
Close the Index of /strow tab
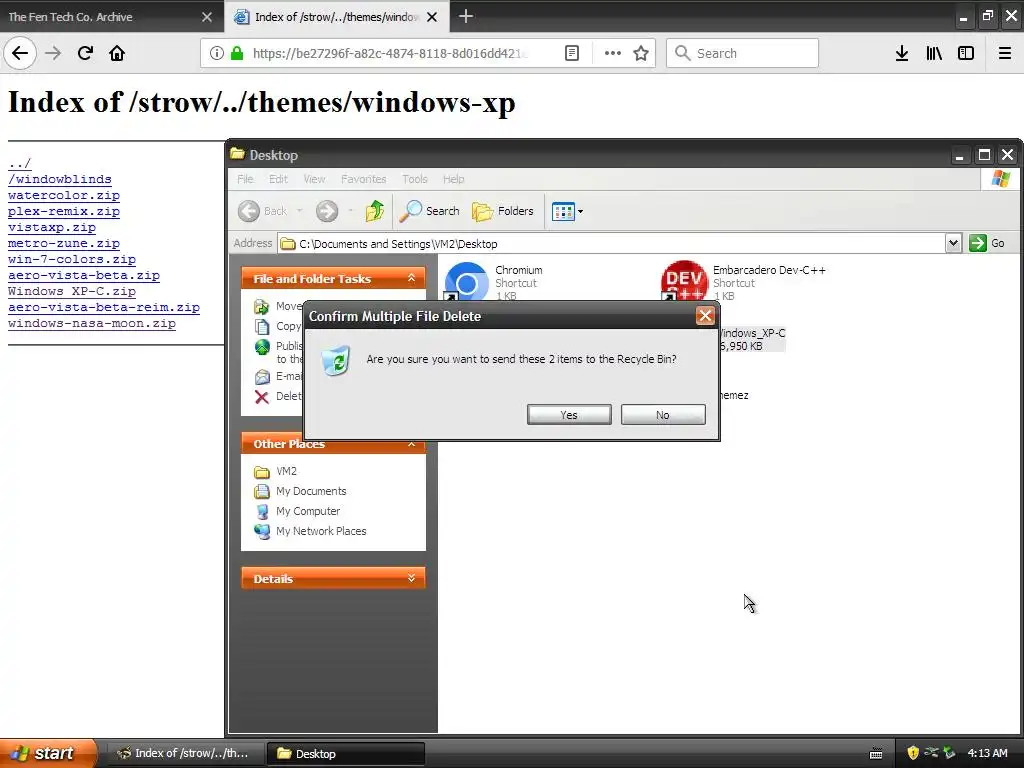coord(432,17)
